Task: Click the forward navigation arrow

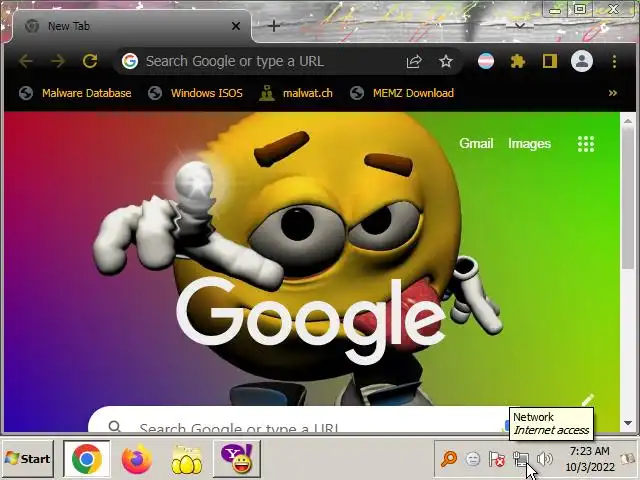Action: [58, 61]
